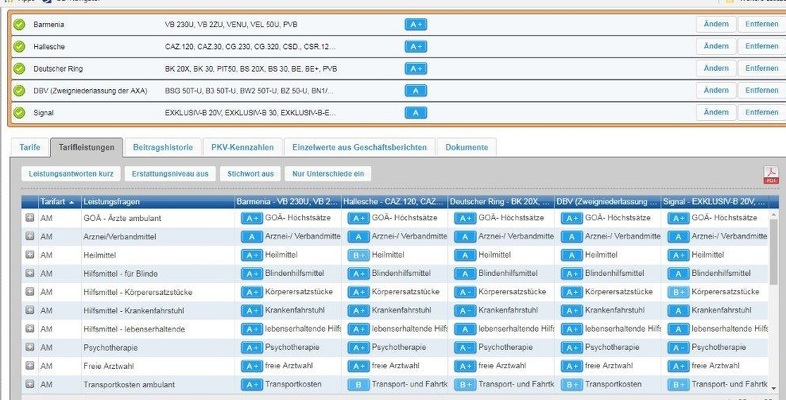
Task: Click the green check icon beside Deutscher Ring
Action: [x=19, y=68]
